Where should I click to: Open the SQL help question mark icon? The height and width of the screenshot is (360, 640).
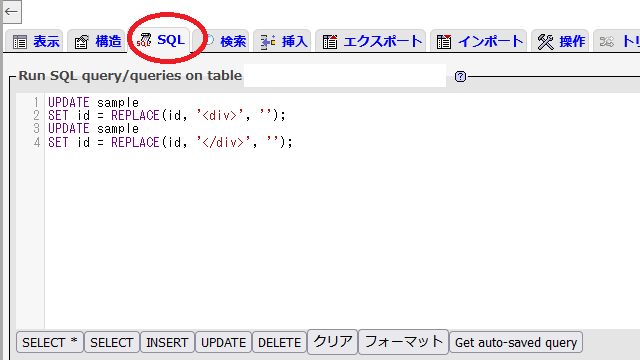click(x=460, y=76)
